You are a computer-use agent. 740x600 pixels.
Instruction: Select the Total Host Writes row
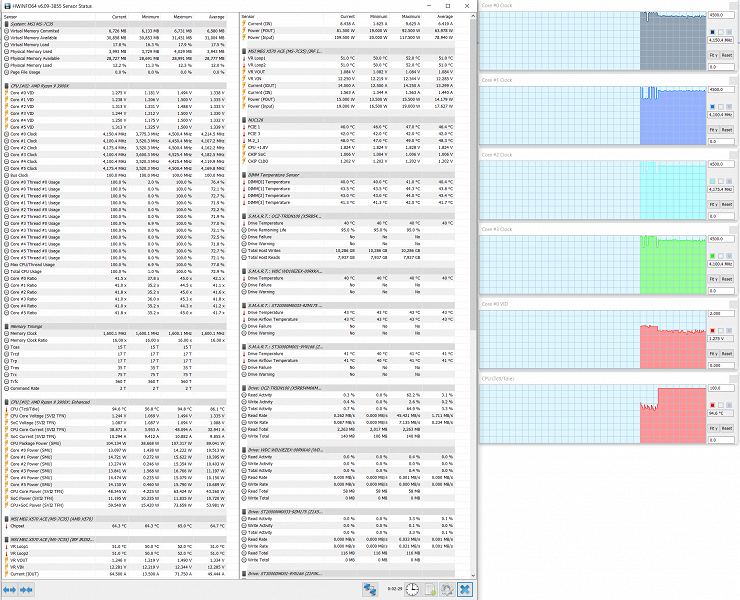348,251
